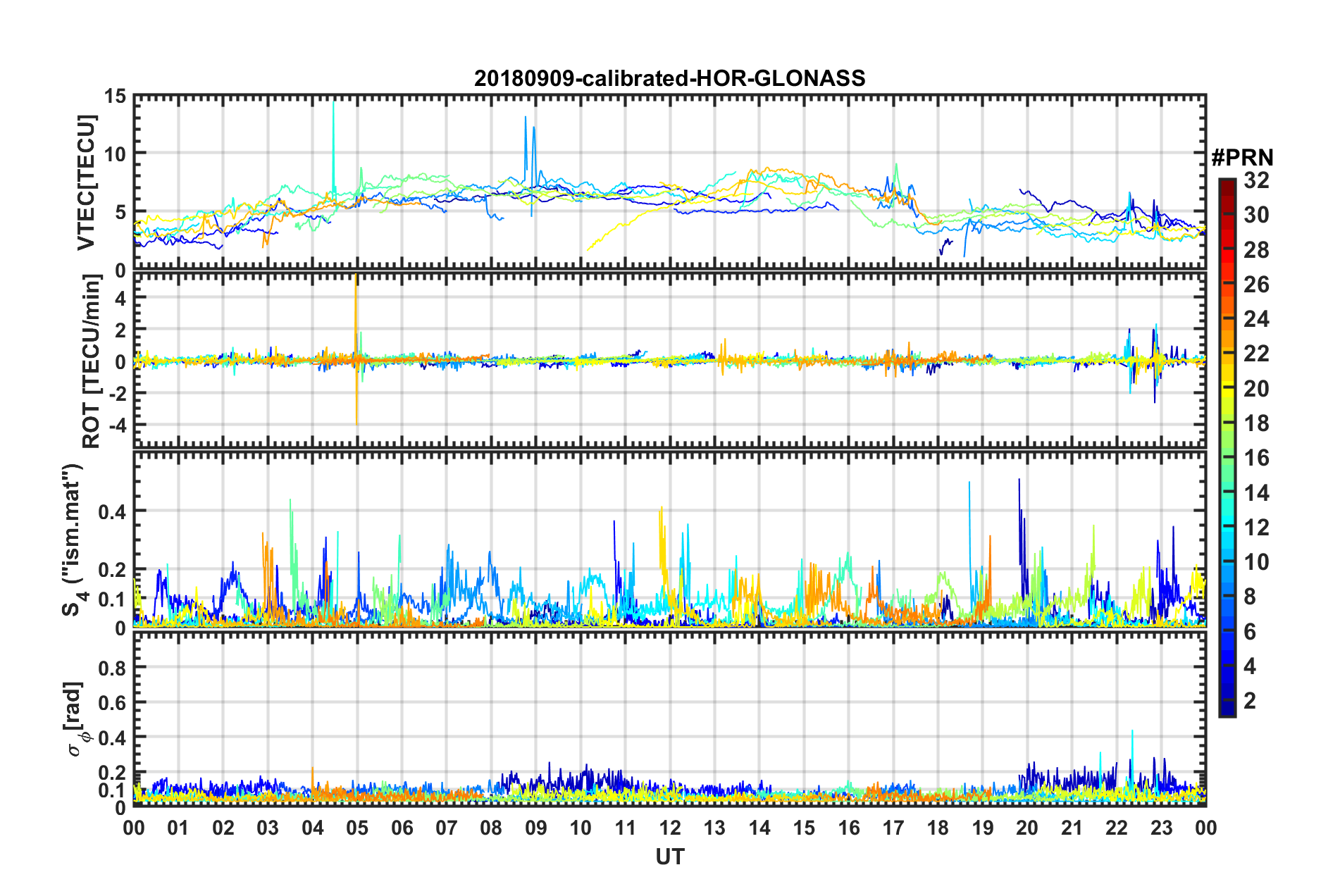Click the x-axis tick label 12
1340x896 pixels.
[x=670, y=828]
